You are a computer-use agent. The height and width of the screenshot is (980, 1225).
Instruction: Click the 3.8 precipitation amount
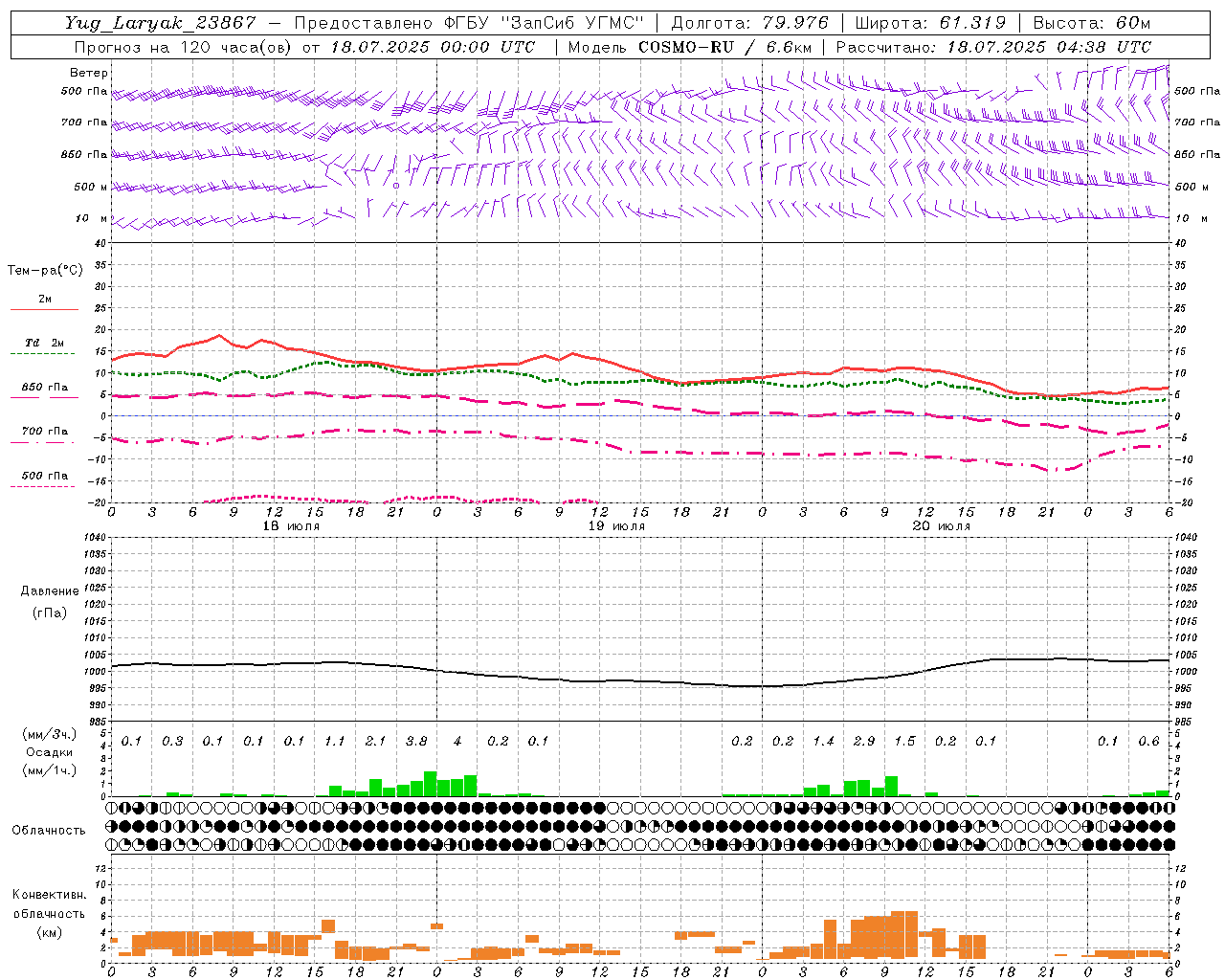(x=416, y=741)
